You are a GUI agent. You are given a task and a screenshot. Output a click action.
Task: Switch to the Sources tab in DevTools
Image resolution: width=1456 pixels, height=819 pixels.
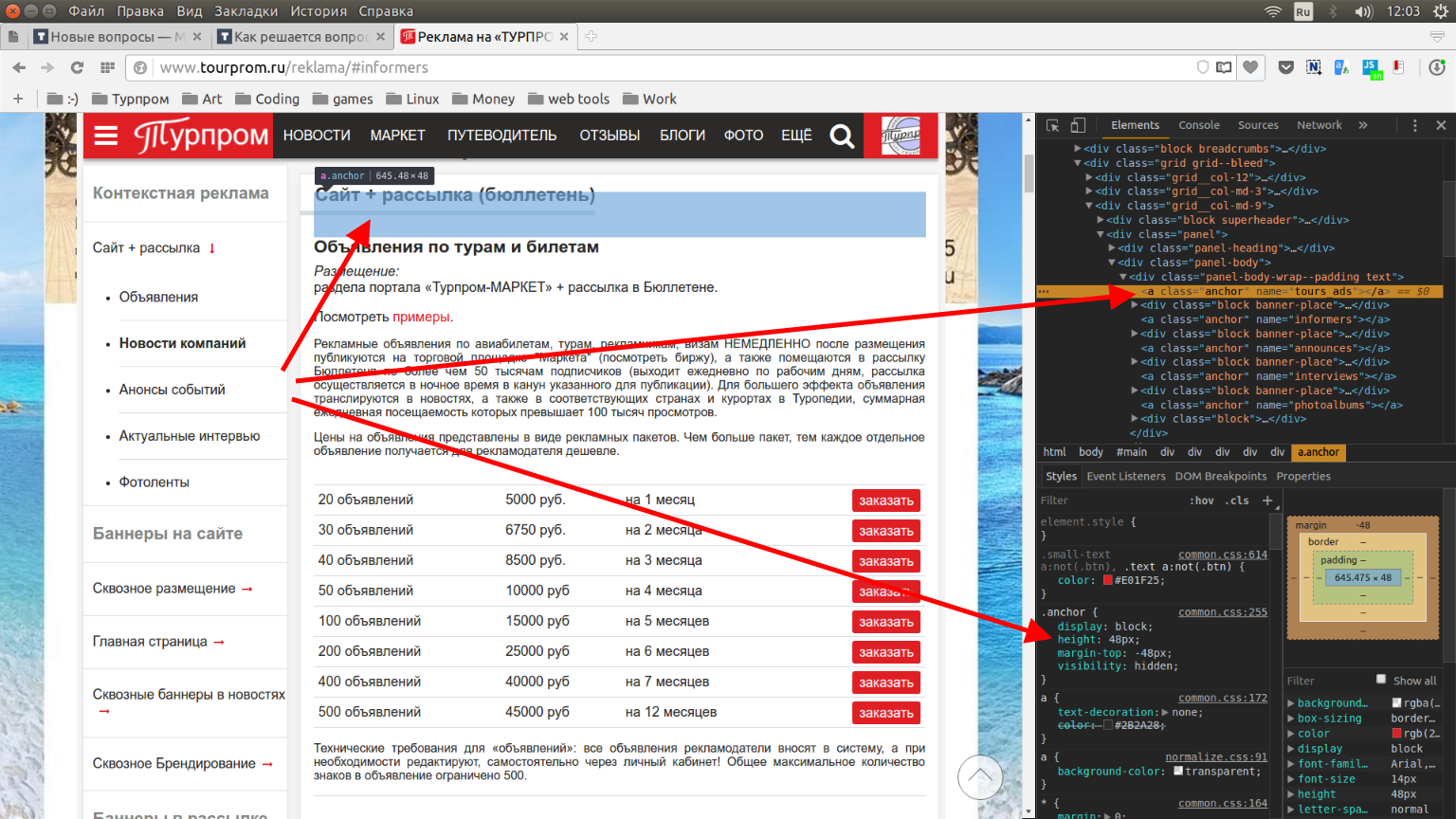(1258, 125)
